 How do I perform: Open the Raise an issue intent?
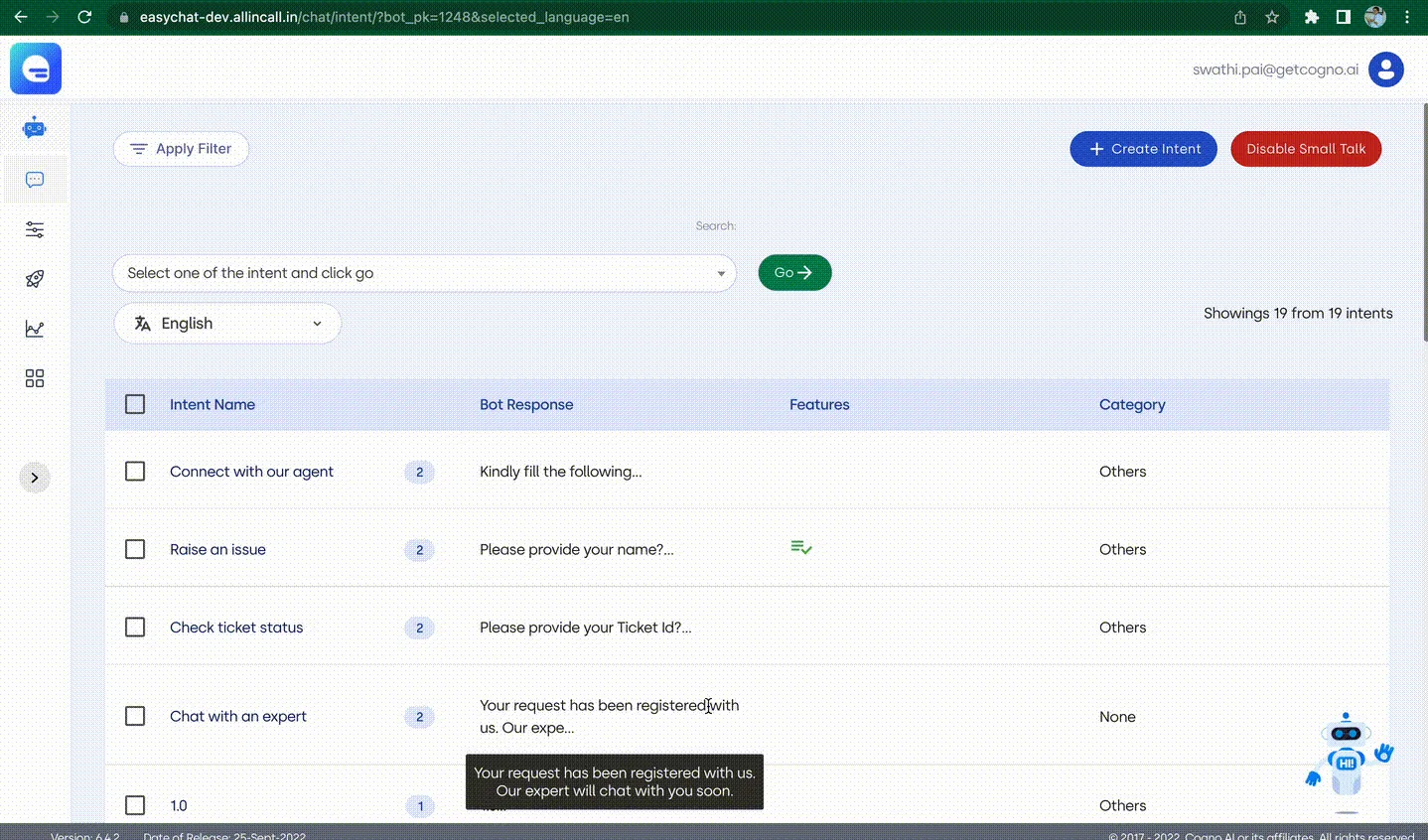[x=217, y=549]
